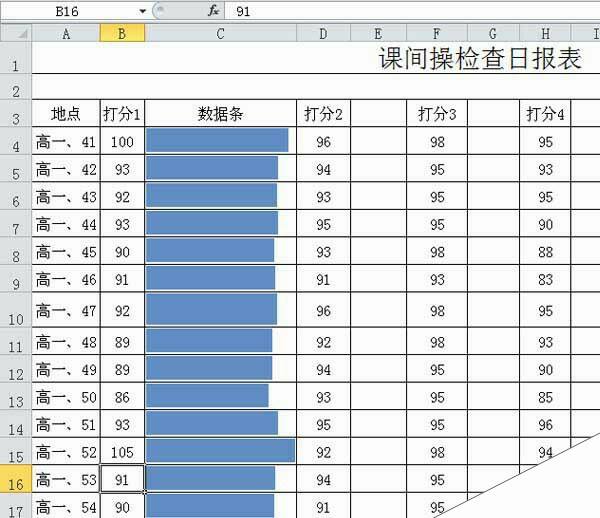600x518 pixels.
Task: Select column D header
Action: tap(323, 33)
